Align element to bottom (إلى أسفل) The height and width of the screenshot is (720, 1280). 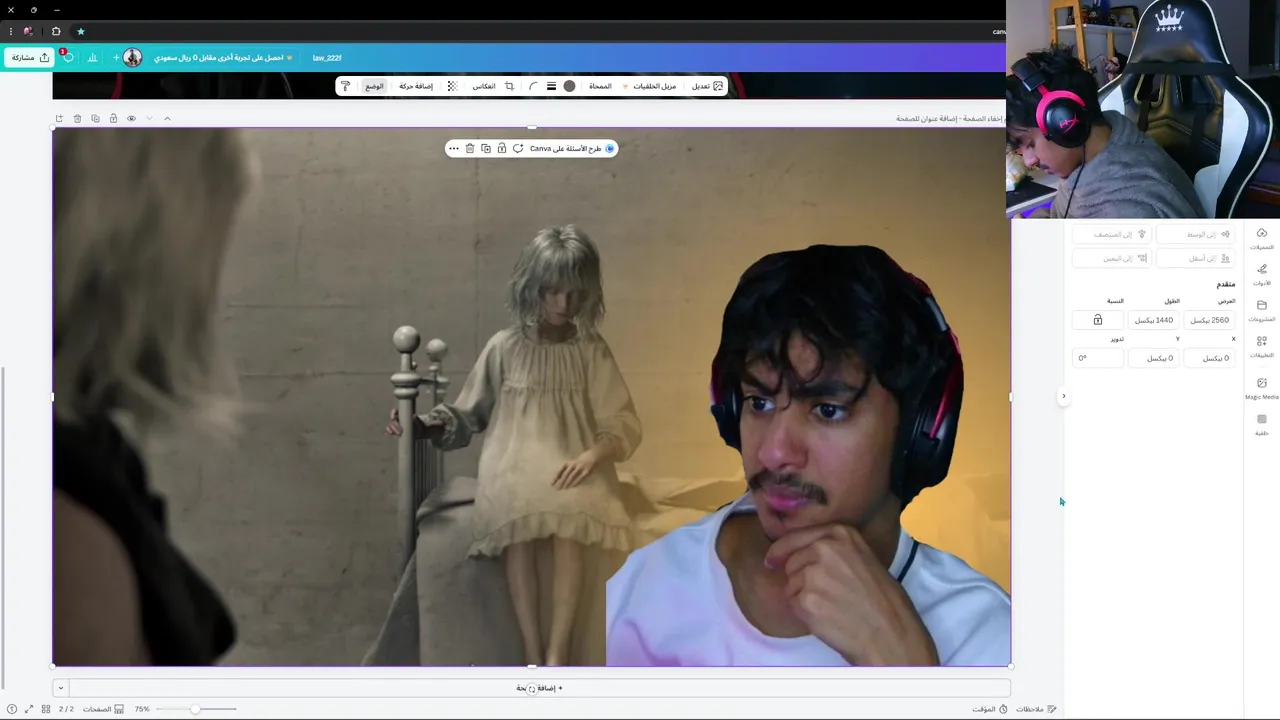pyautogui.click(x=1196, y=258)
